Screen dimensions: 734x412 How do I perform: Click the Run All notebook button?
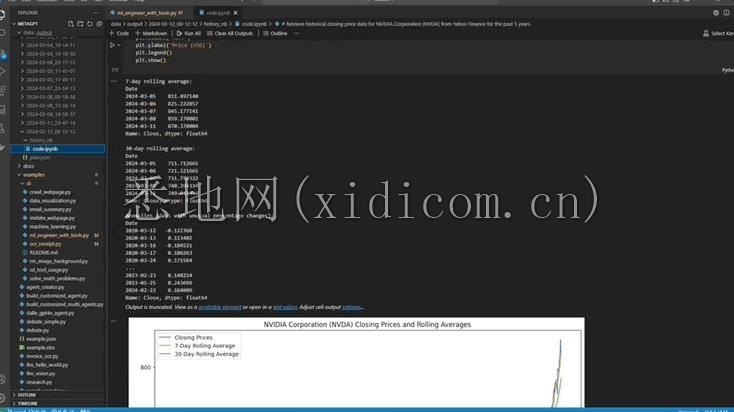point(185,33)
